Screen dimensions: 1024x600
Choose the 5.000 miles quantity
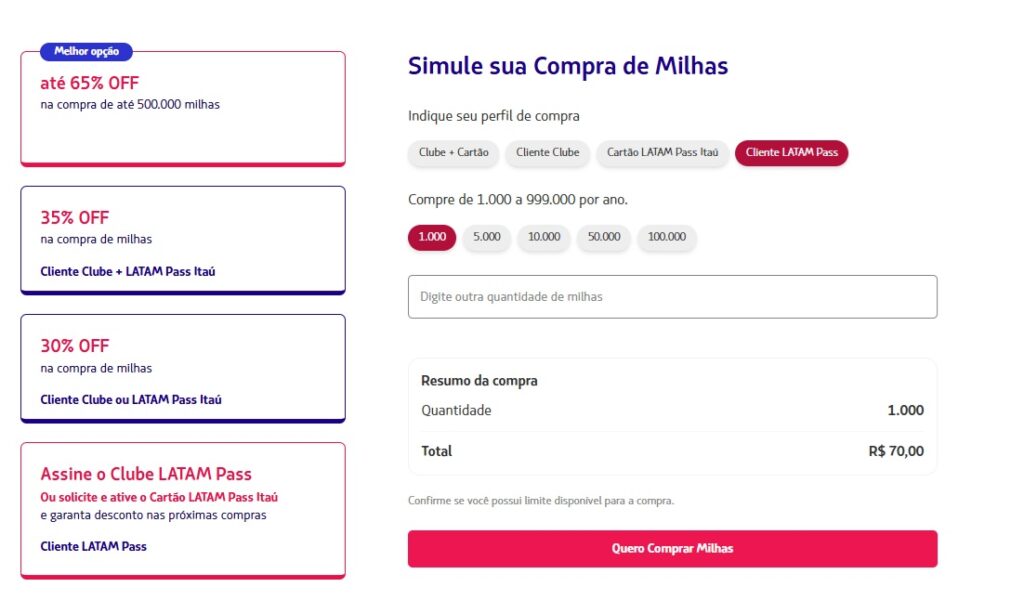[x=487, y=238]
